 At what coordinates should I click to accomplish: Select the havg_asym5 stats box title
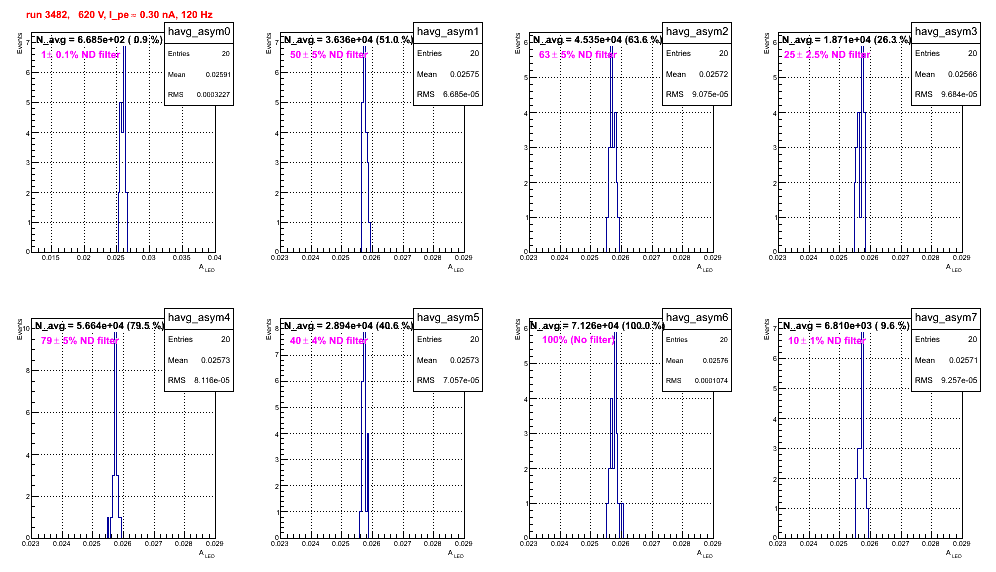pos(448,317)
